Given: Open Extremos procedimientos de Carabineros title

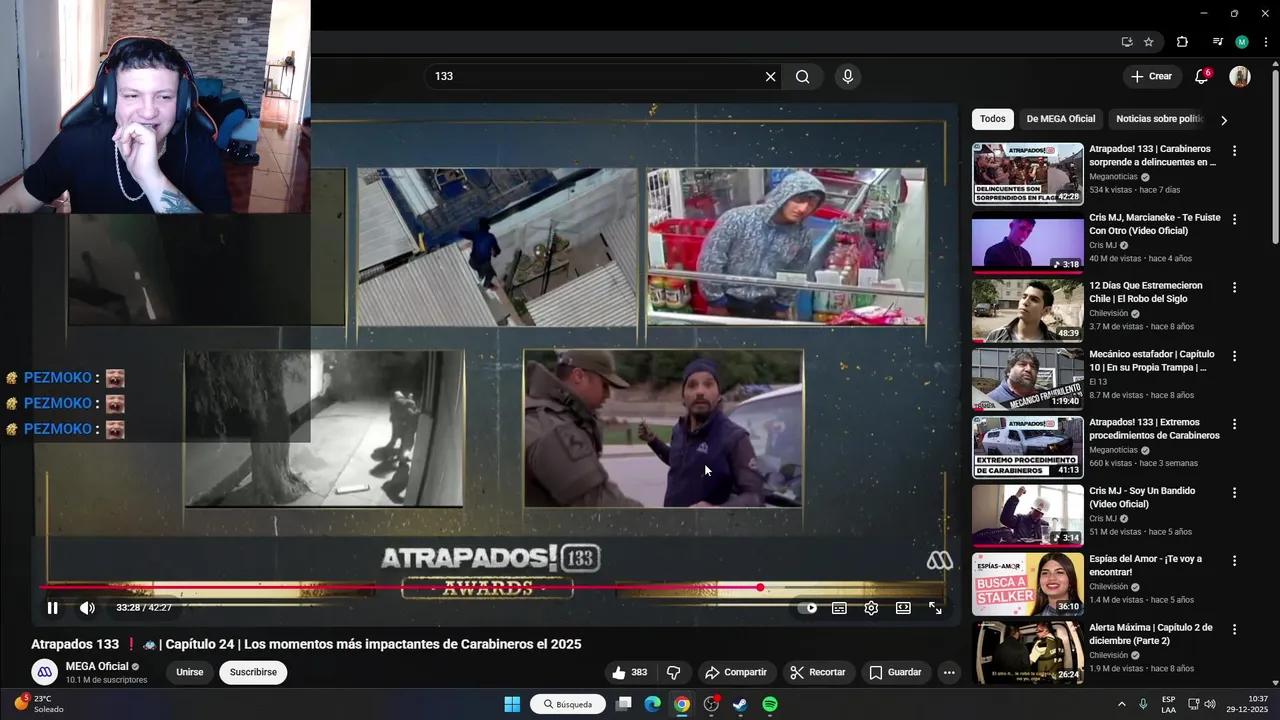Looking at the screenshot, I should pos(1154,429).
